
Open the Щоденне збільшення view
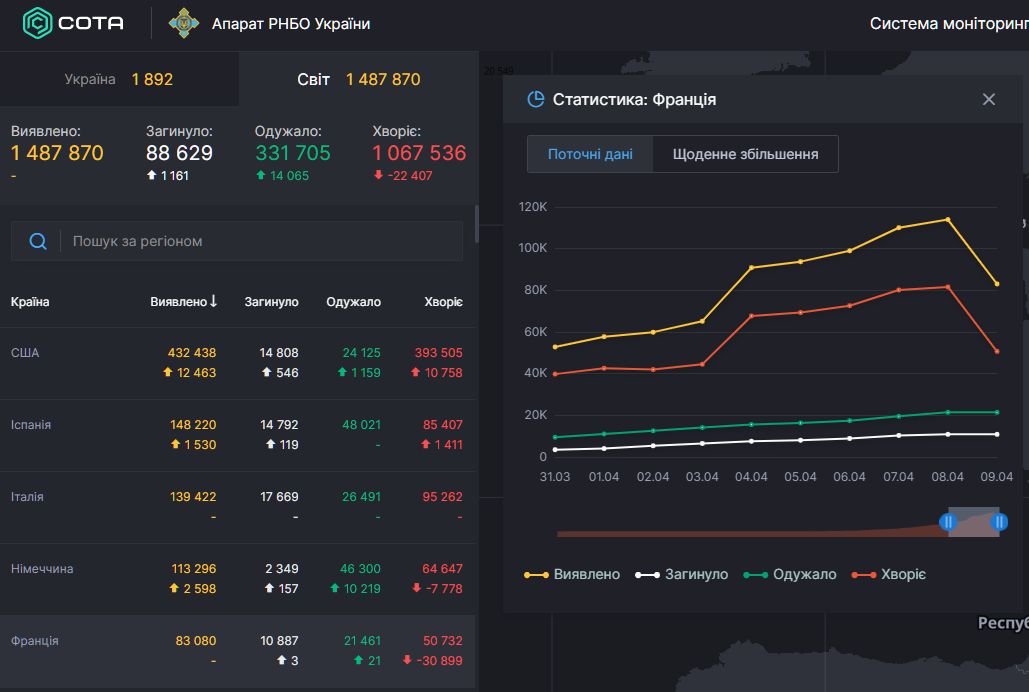745,154
